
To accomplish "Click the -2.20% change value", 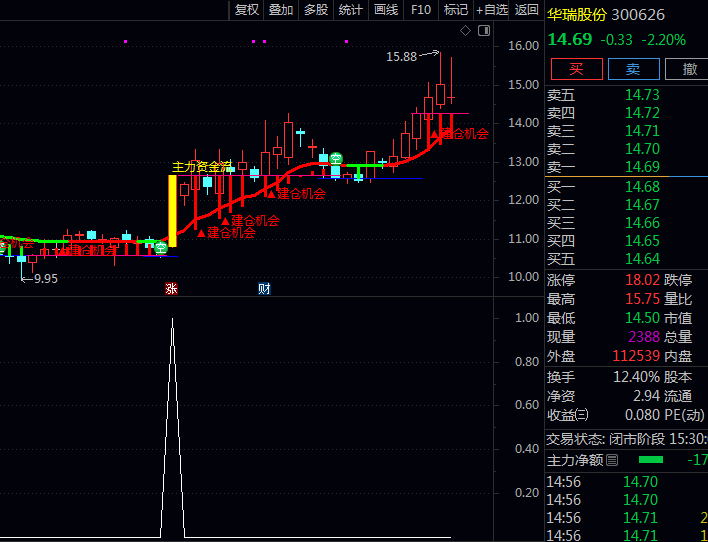I will tap(663, 40).
